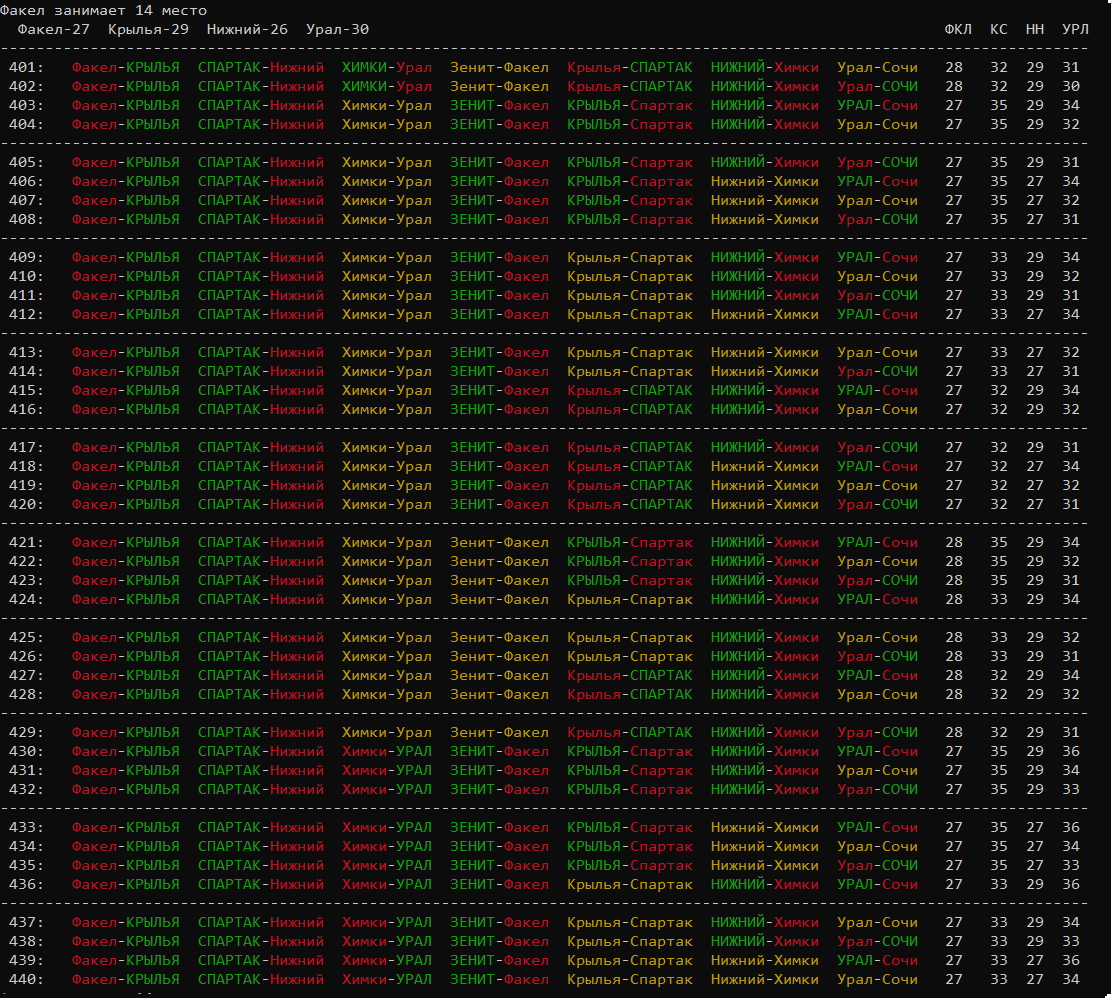Click "Урал-СОЧИ" in row 426
The width and height of the screenshot is (1111, 998).
(x=877, y=657)
